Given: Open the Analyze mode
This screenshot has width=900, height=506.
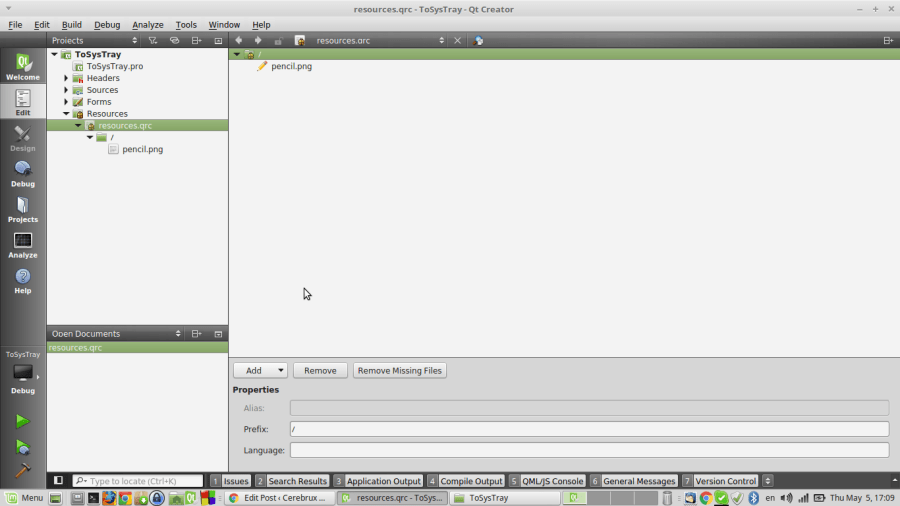Looking at the screenshot, I should [x=23, y=245].
